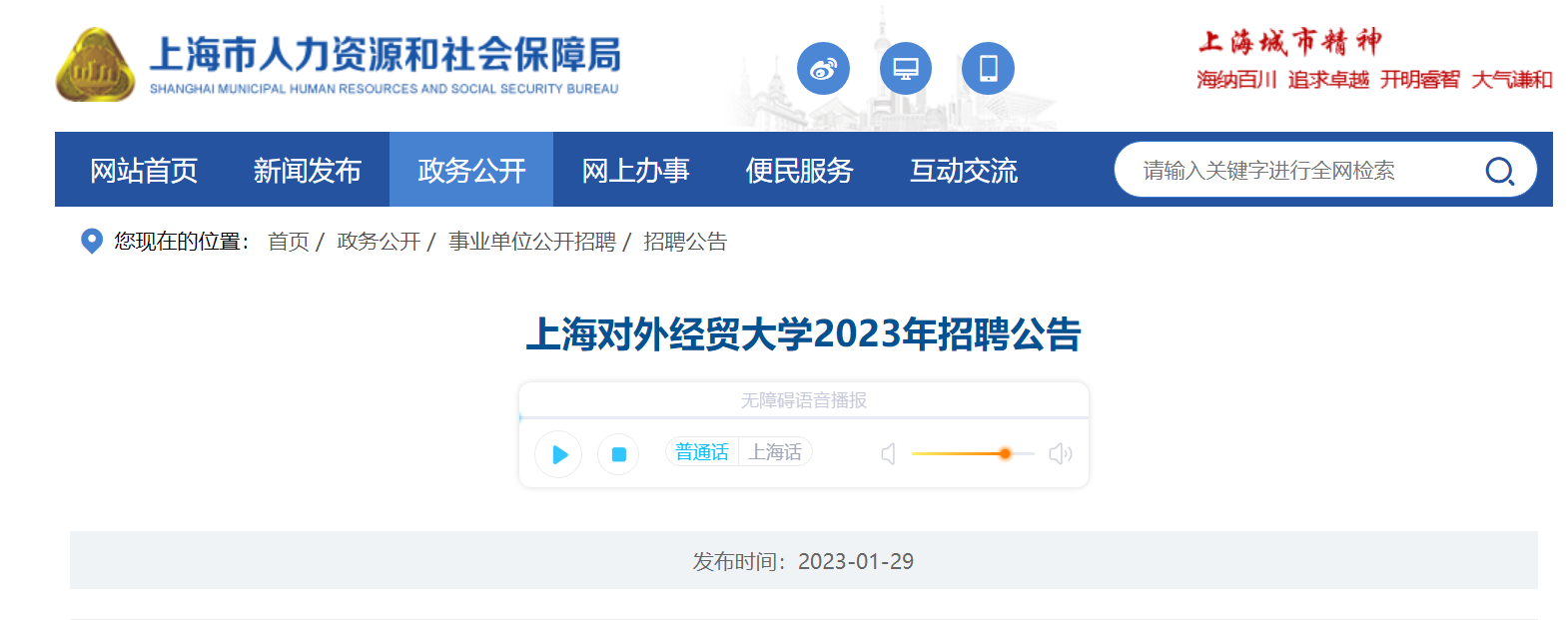Screen dimensions: 1568x620
Task: Open 政务公开 menu item
Action: tap(471, 170)
